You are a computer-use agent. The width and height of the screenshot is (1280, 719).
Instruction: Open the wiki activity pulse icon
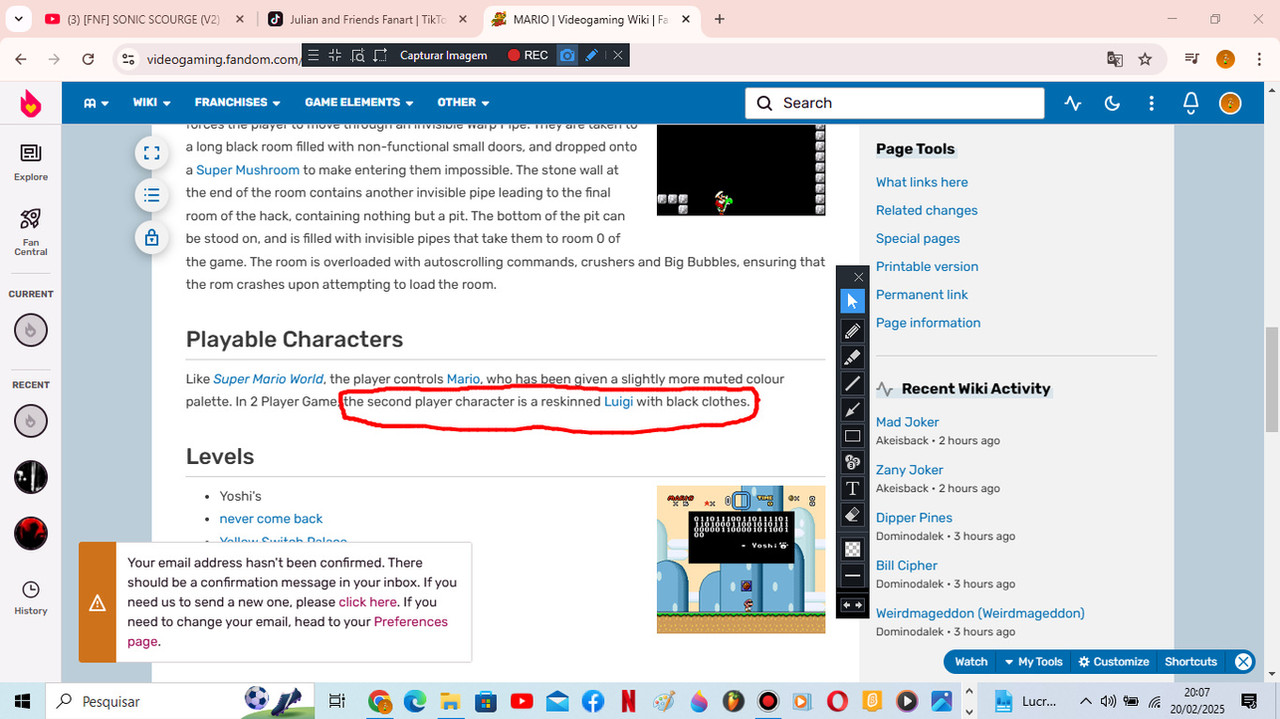pos(1073,103)
